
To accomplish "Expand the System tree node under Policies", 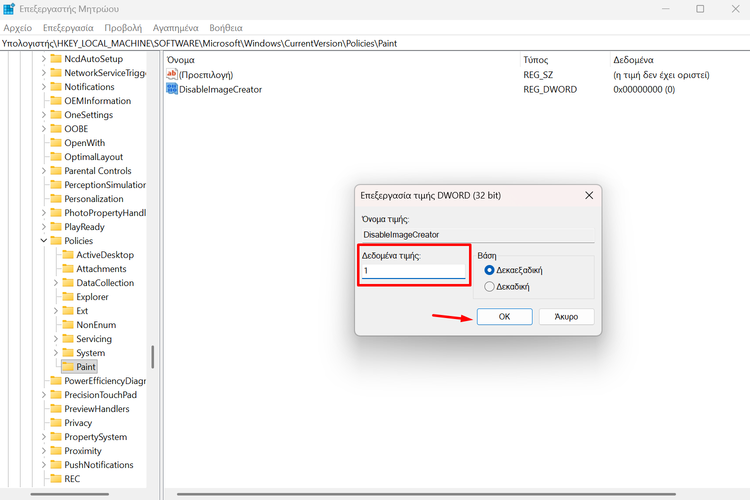I will point(55,353).
